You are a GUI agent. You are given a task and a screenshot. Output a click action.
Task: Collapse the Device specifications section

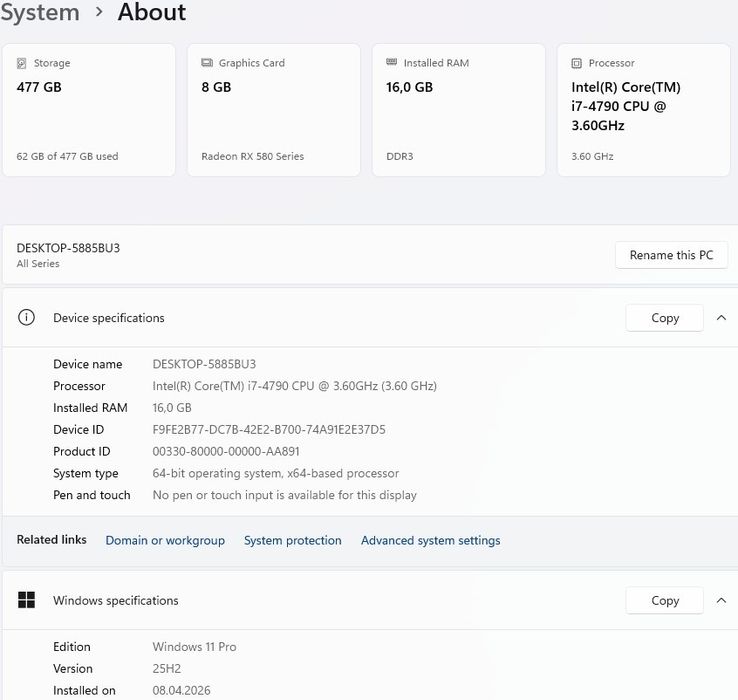click(721, 318)
